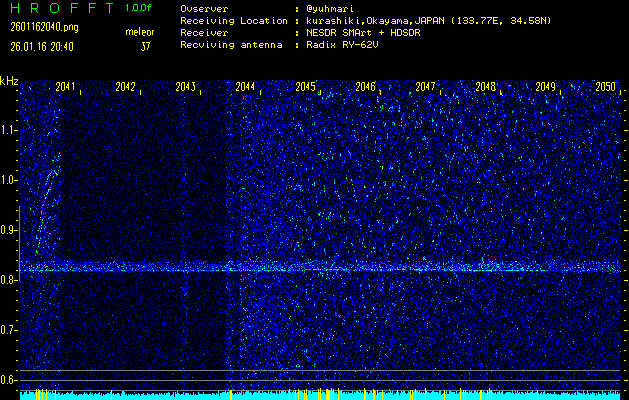The height and width of the screenshot is (400, 629).
Task: Click the Recviving antenna label
Action: [x=231, y=45]
